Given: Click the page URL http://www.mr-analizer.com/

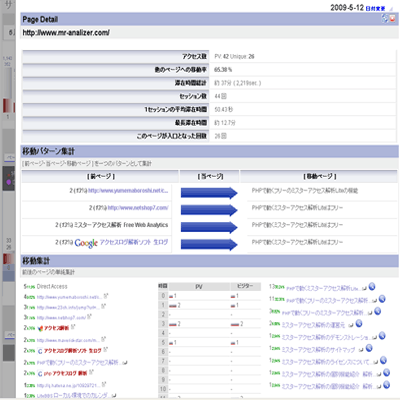Looking at the screenshot, I should [66, 33].
